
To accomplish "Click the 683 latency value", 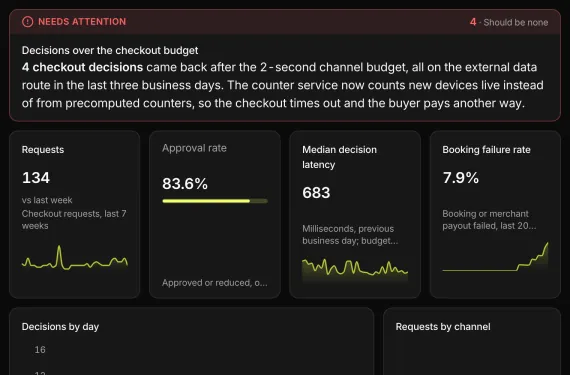I will [x=316, y=193].
